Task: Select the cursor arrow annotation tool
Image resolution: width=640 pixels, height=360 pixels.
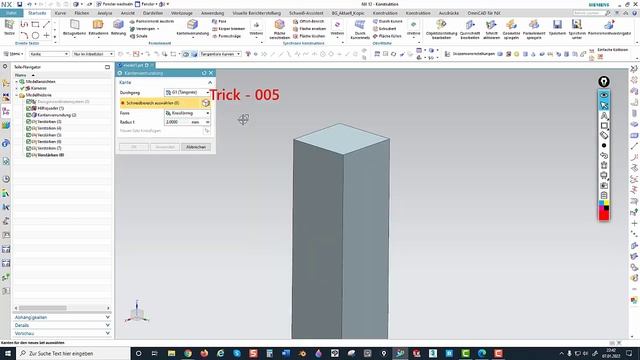Action: [x=604, y=105]
